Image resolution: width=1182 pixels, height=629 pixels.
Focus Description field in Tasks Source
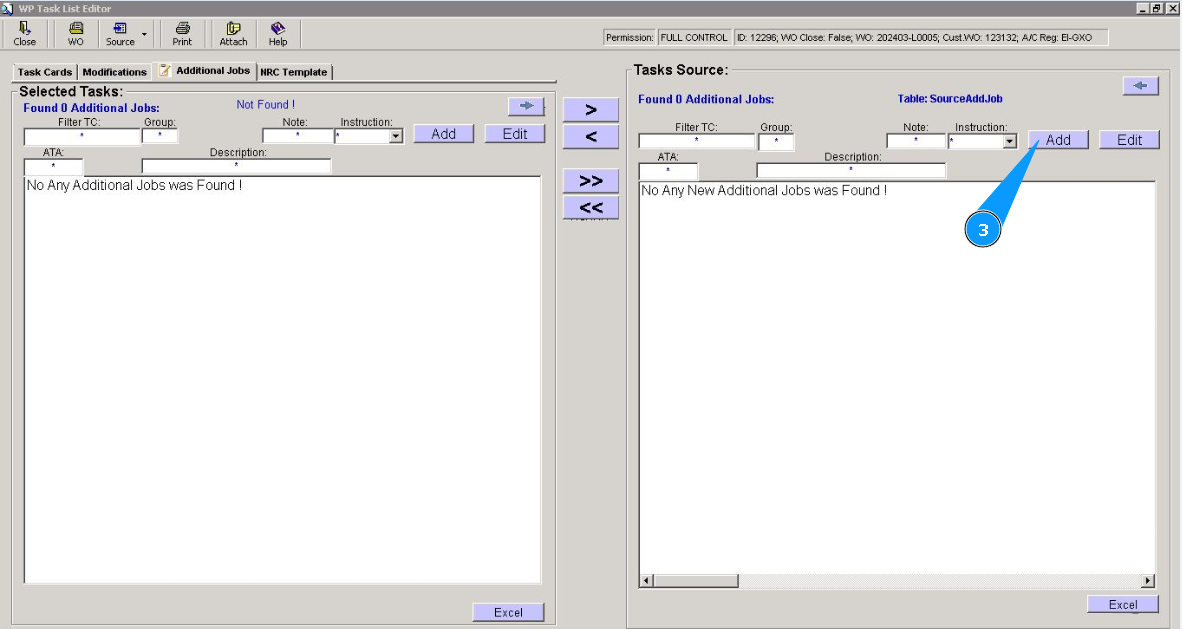[851, 171]
